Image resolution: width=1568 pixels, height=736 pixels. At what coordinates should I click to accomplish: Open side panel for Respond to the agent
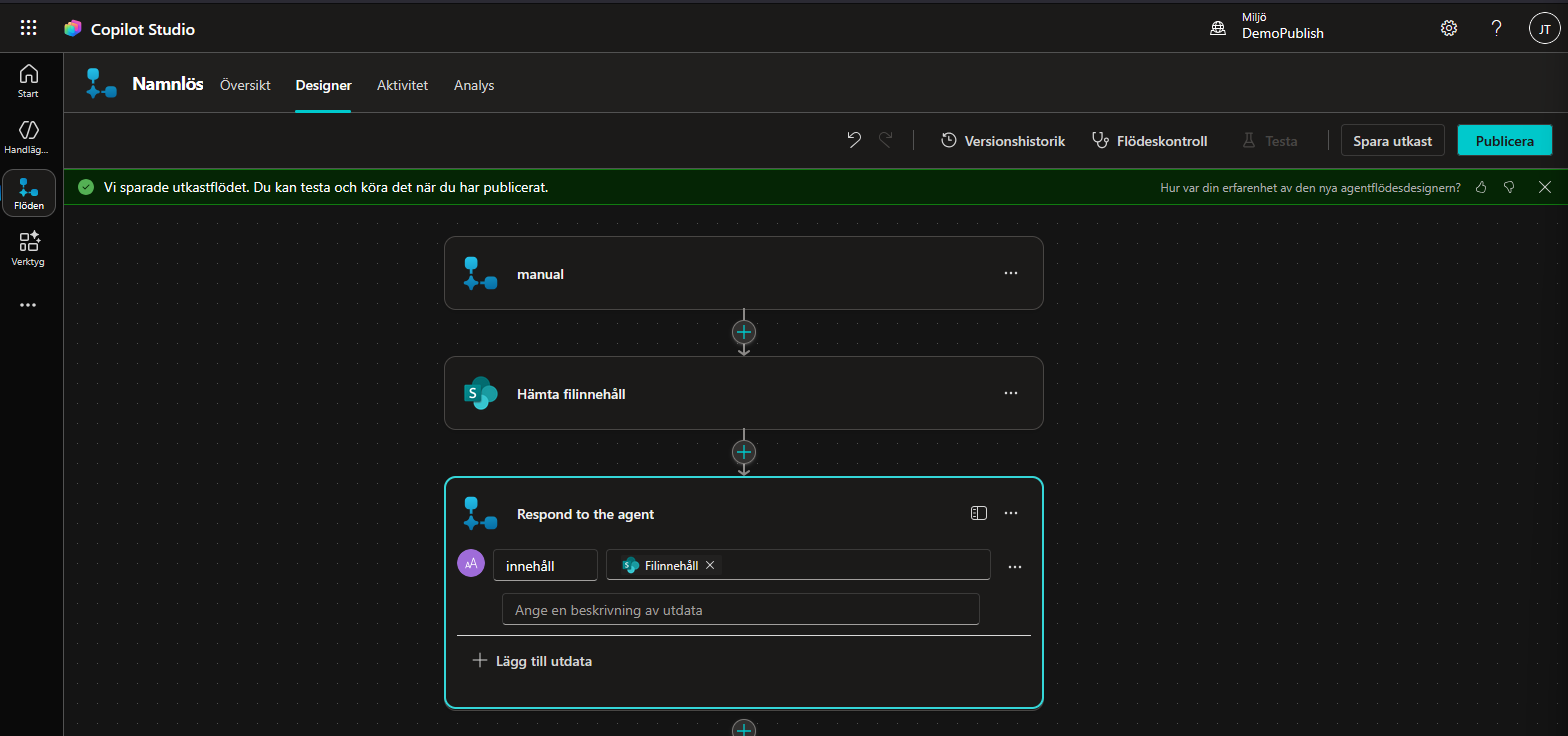(x=979, y=513)
